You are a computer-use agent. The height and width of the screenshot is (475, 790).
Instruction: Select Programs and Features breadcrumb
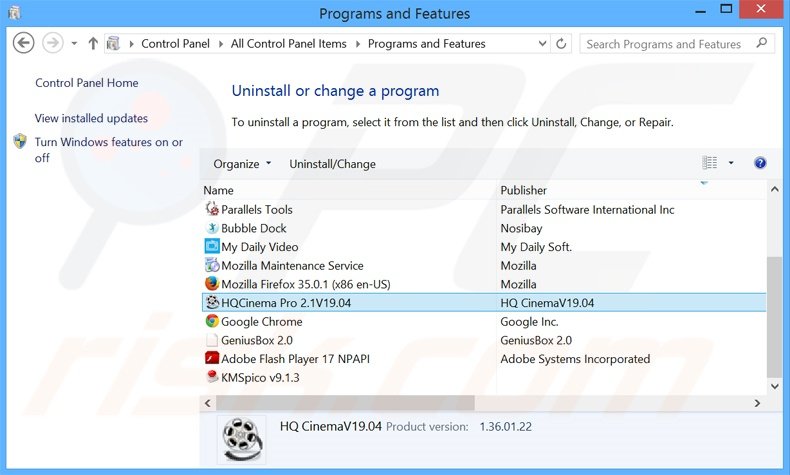tap(427, 44)
